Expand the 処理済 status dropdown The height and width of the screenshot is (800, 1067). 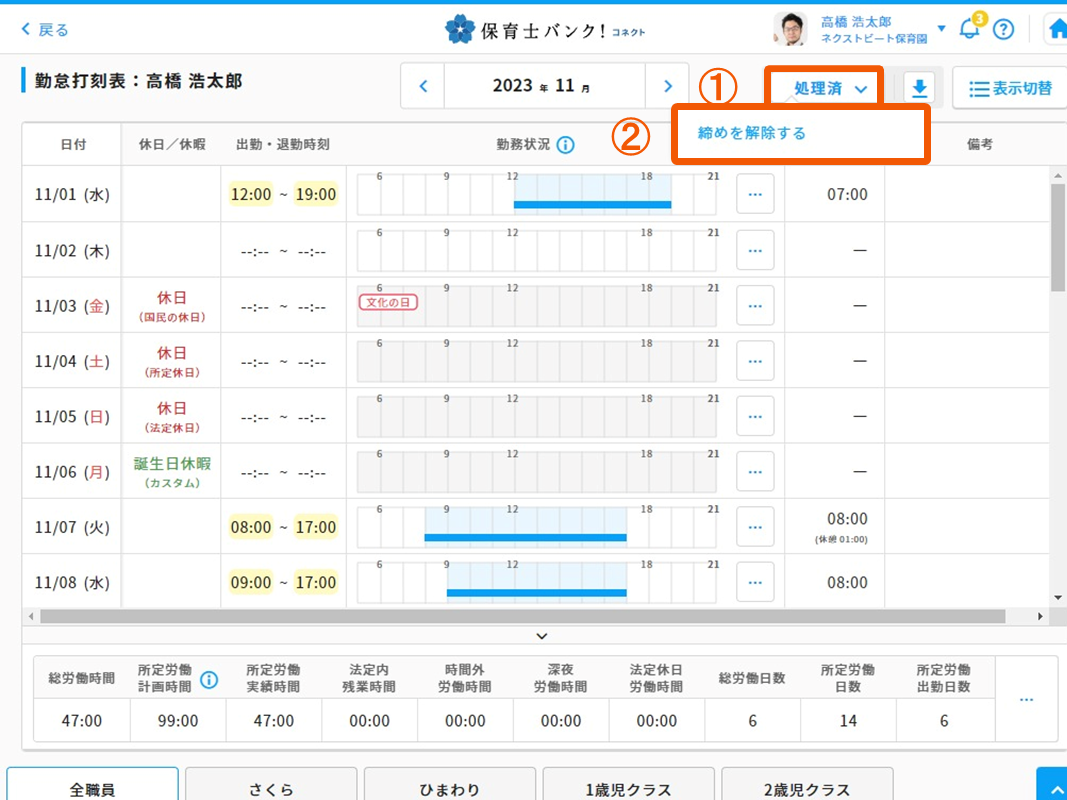(x=829, y=88)
